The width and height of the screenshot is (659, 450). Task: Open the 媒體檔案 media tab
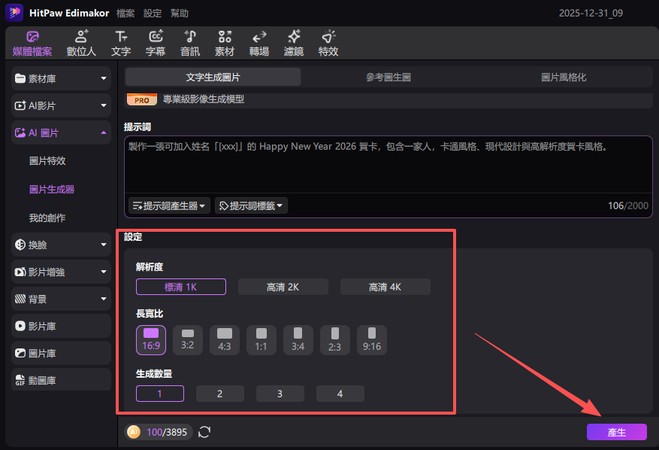click(32, 43)
